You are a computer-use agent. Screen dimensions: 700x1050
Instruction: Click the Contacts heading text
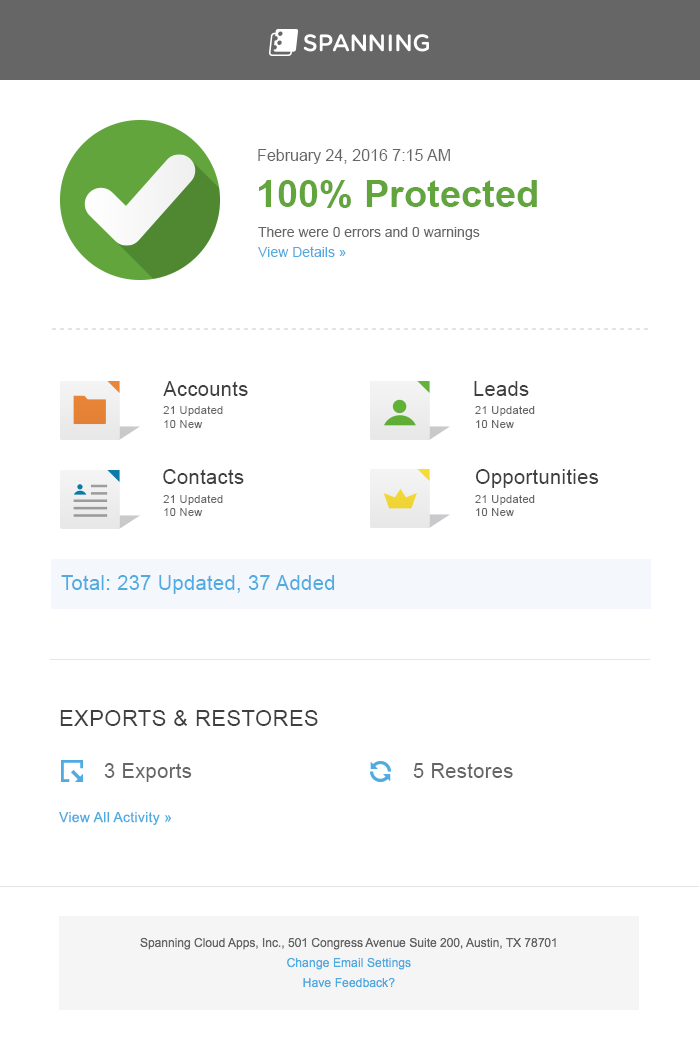click(x=203, y=477)
